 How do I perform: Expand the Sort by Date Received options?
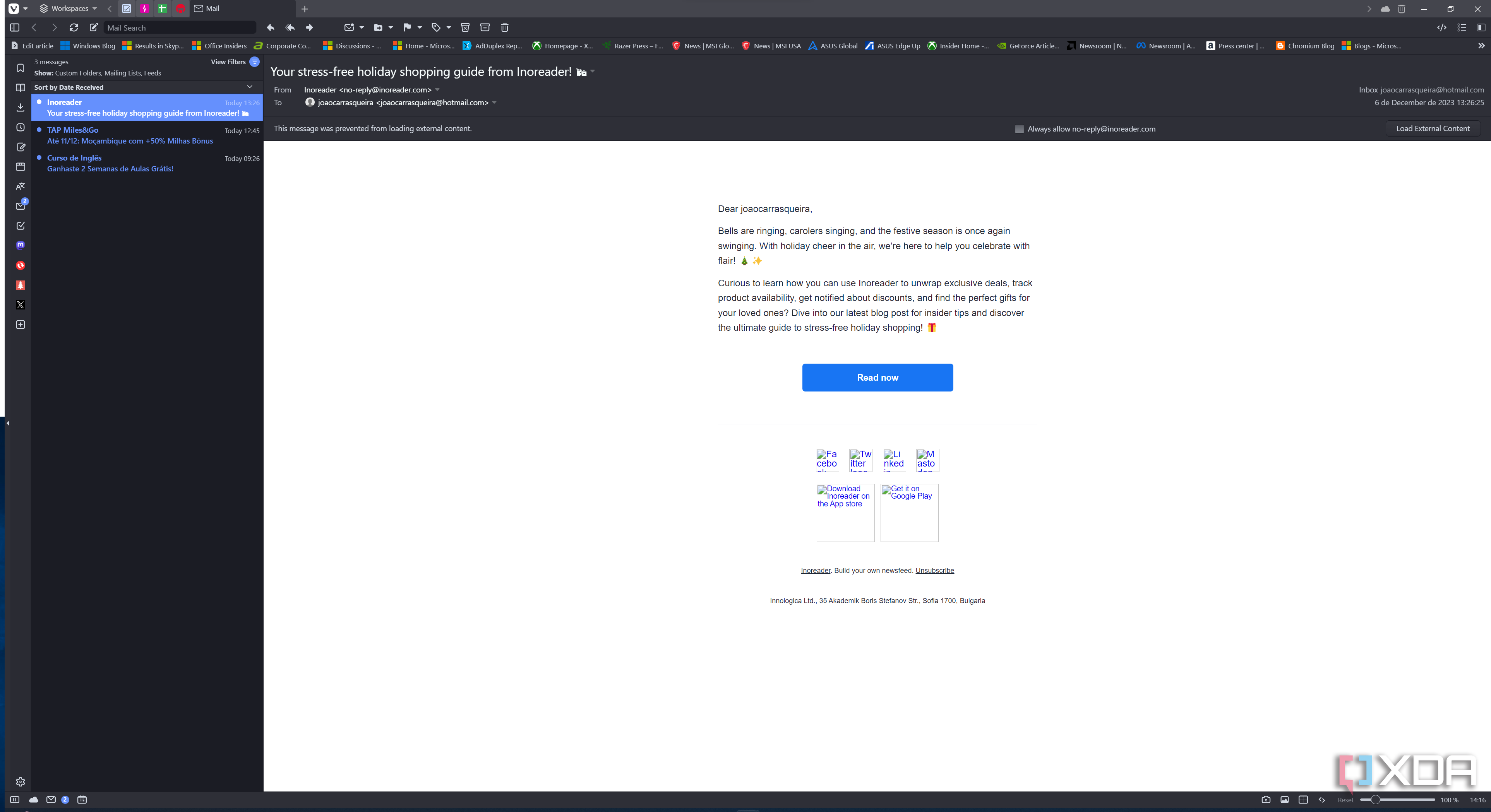(x=249, y=87)
